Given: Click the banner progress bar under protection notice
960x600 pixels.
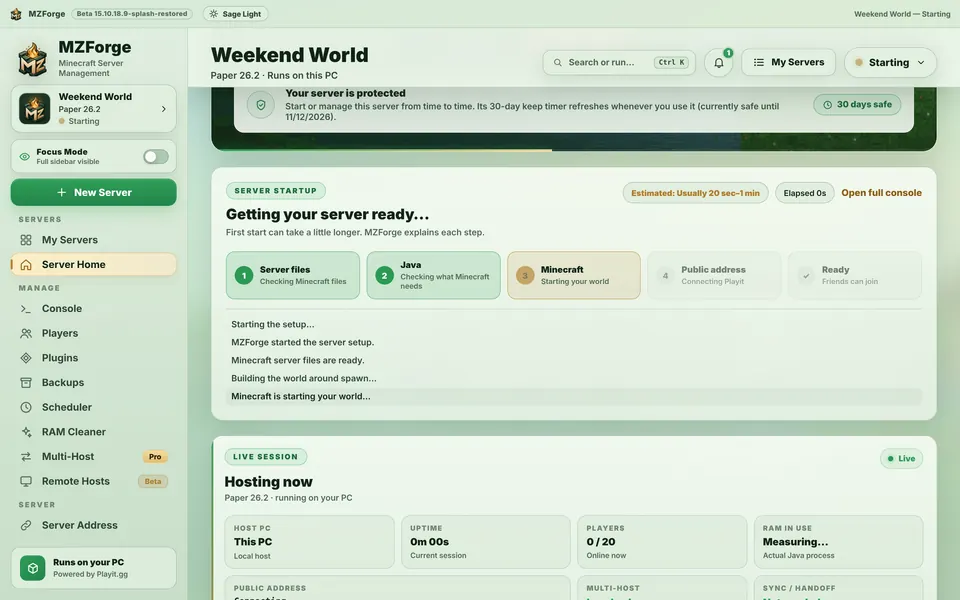Looking at the screenshot, I should [x=574, y=149].
